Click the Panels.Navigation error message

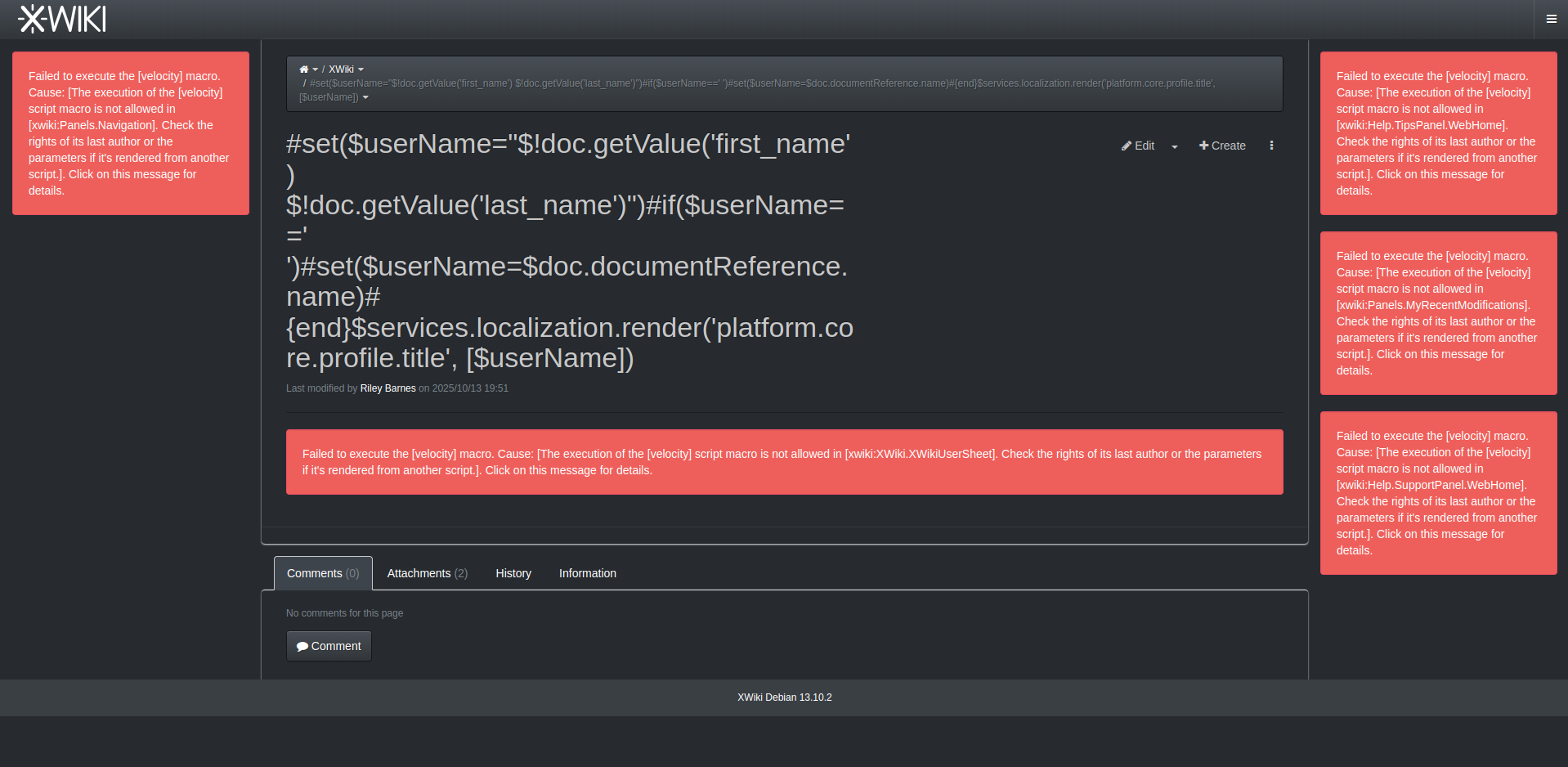click(131, 133)
